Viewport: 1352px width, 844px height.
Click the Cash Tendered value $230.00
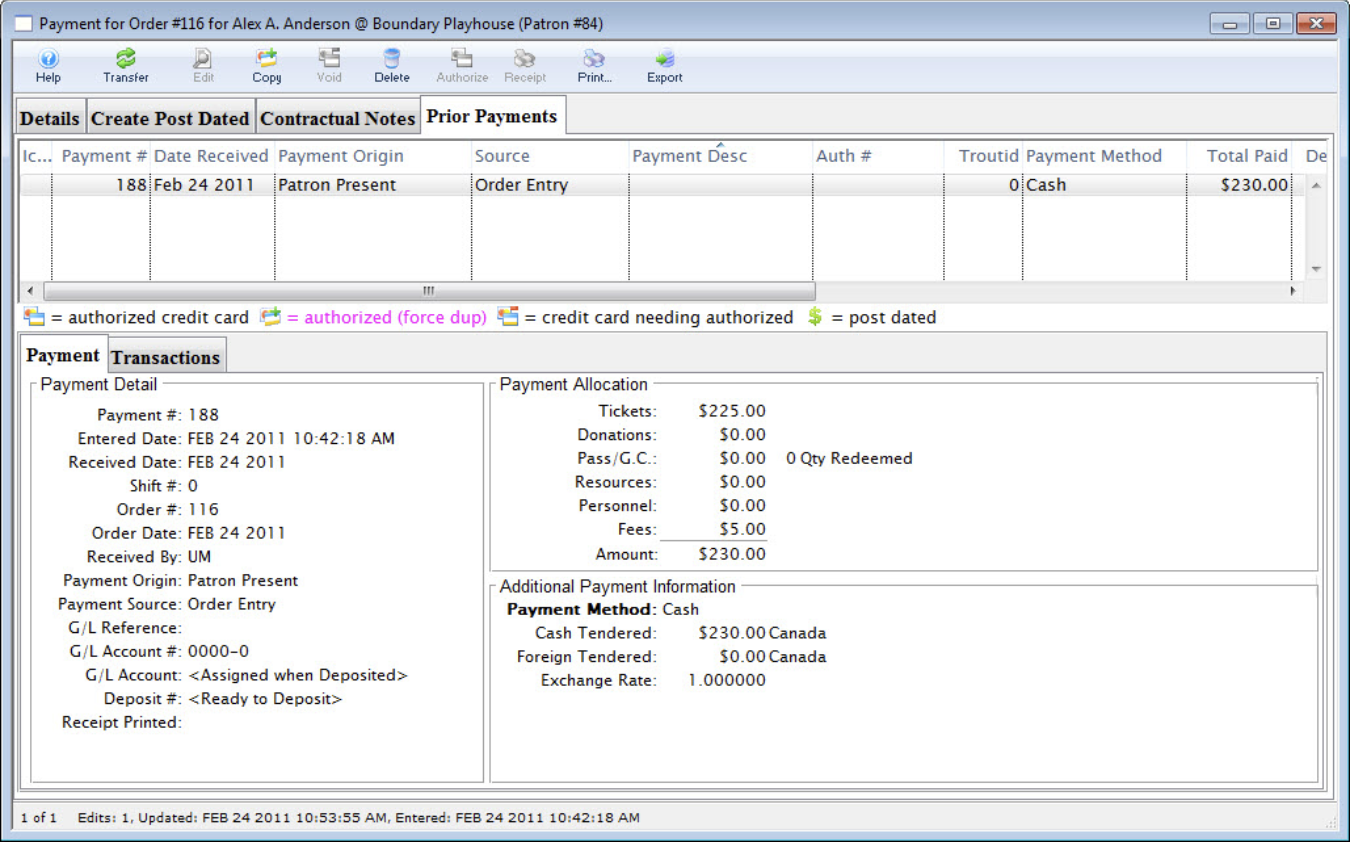[732, 633]
